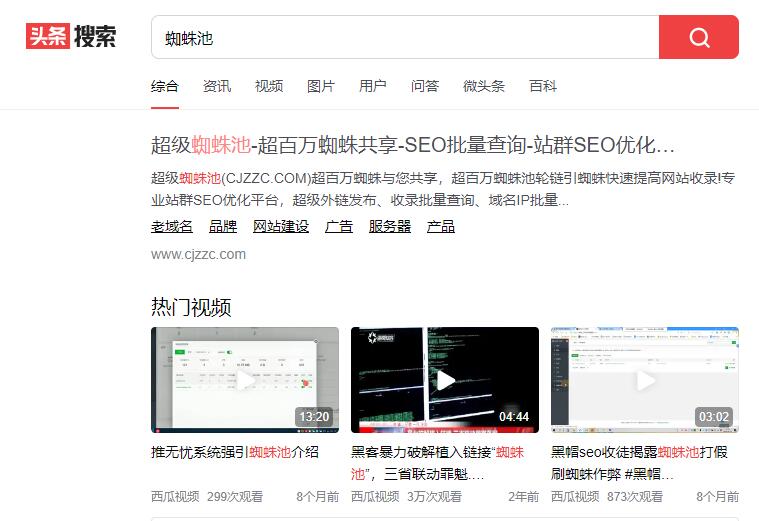Switch to the 资讯 tab
This screenshot has height=521, width=759.
(217, 86)
